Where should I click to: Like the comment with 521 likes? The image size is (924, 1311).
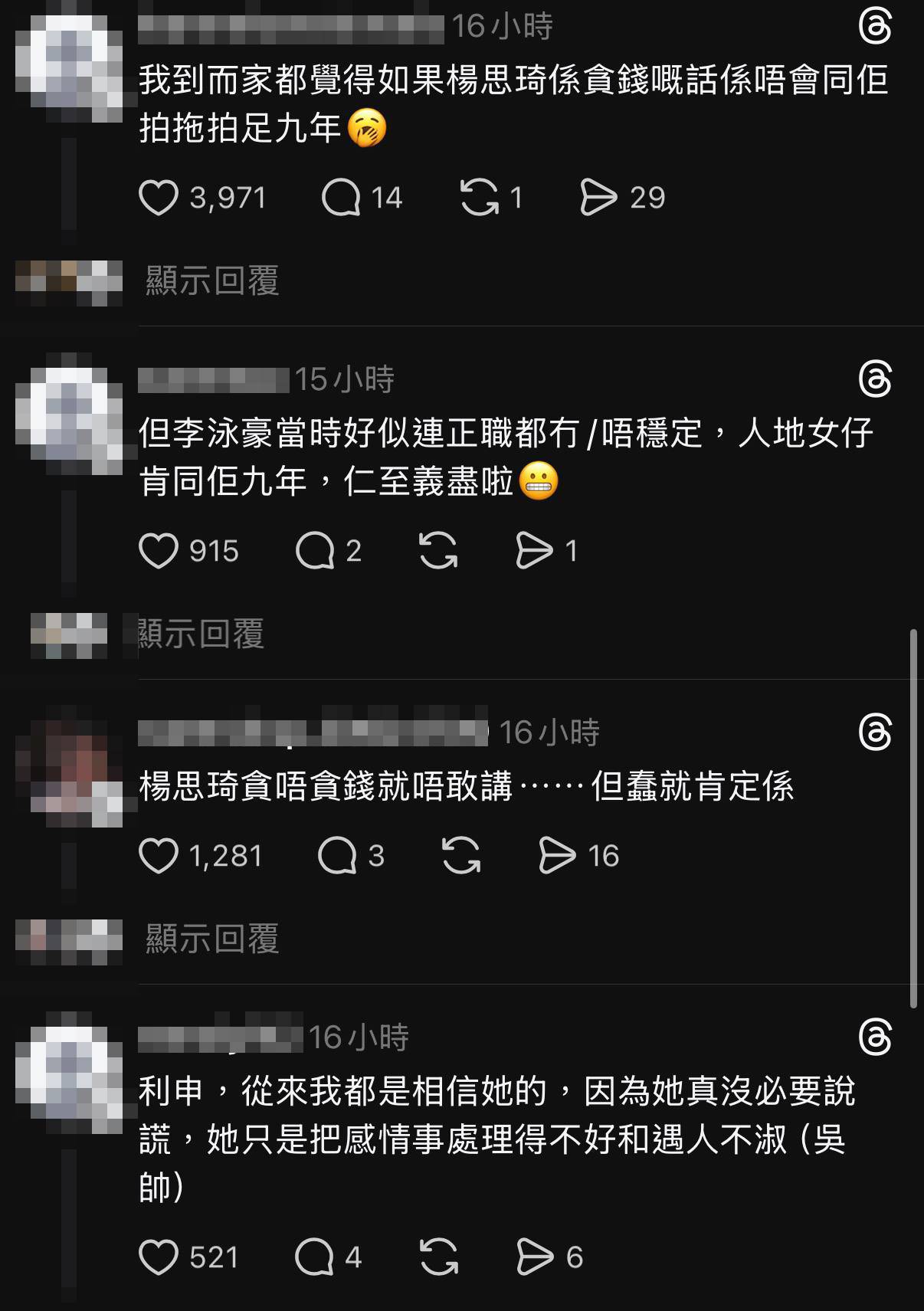159,1257
